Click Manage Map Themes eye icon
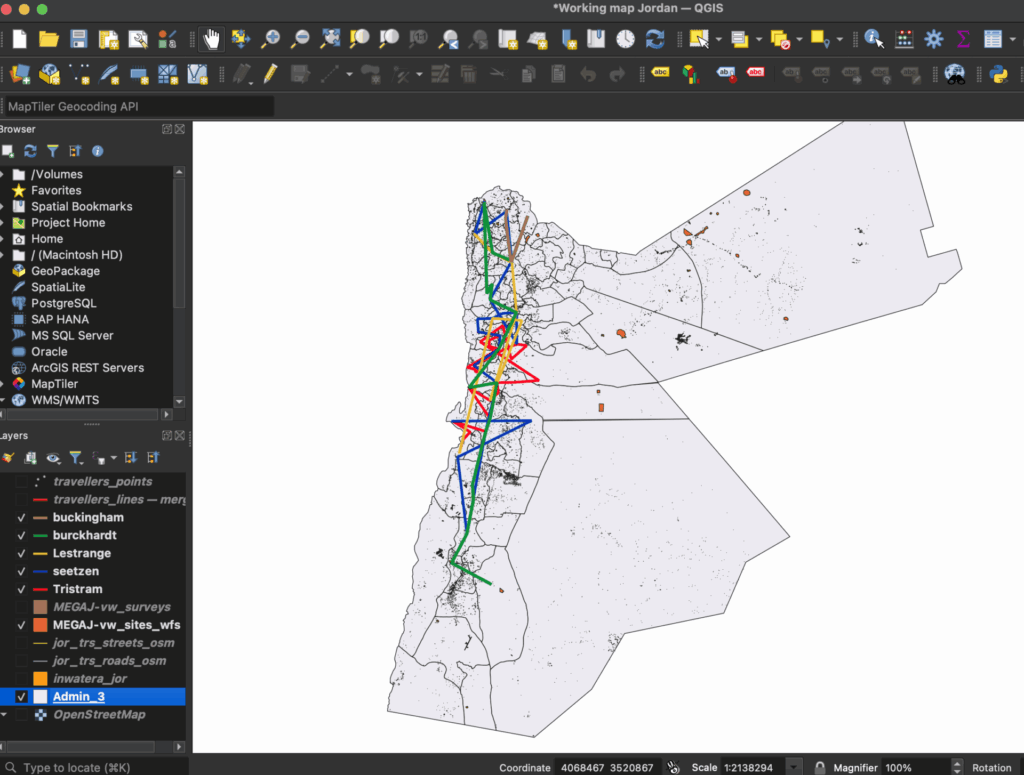This screenshot has height=775, width=1024. click(x=53, y=458)
